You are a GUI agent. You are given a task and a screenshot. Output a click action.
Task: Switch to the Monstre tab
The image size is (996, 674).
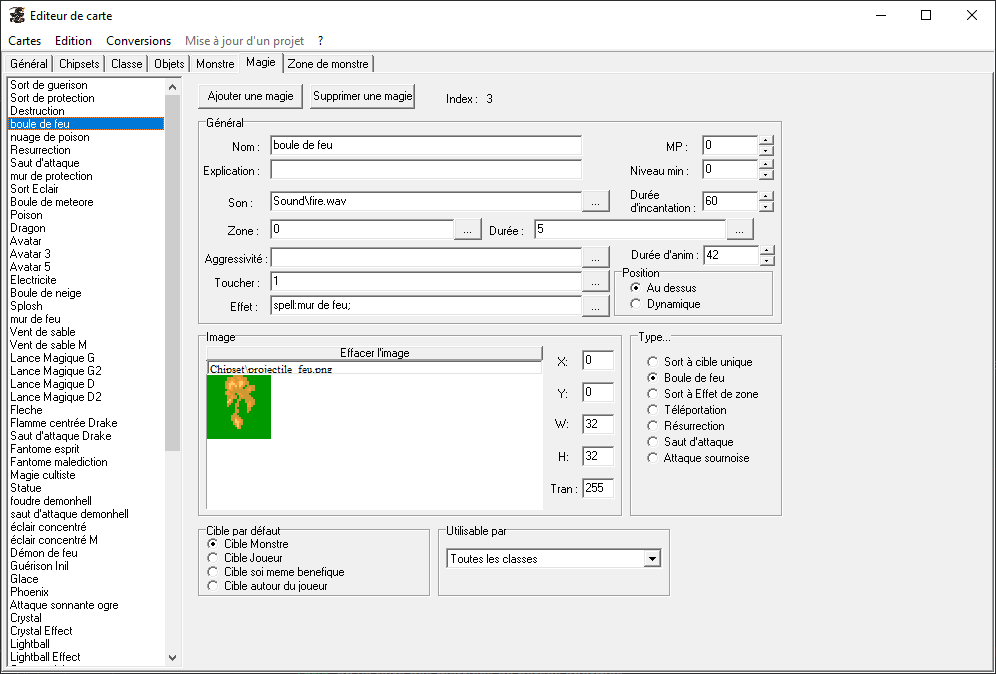click(215, 64)
